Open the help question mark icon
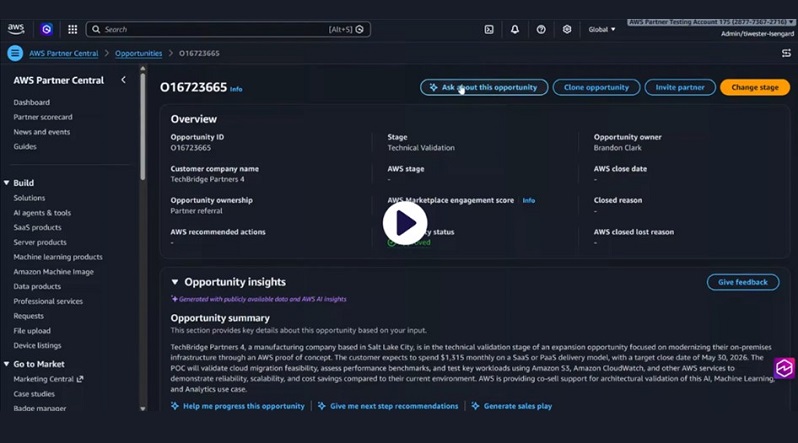The height and width of the screenshot is (443, 798). (541, 30)
